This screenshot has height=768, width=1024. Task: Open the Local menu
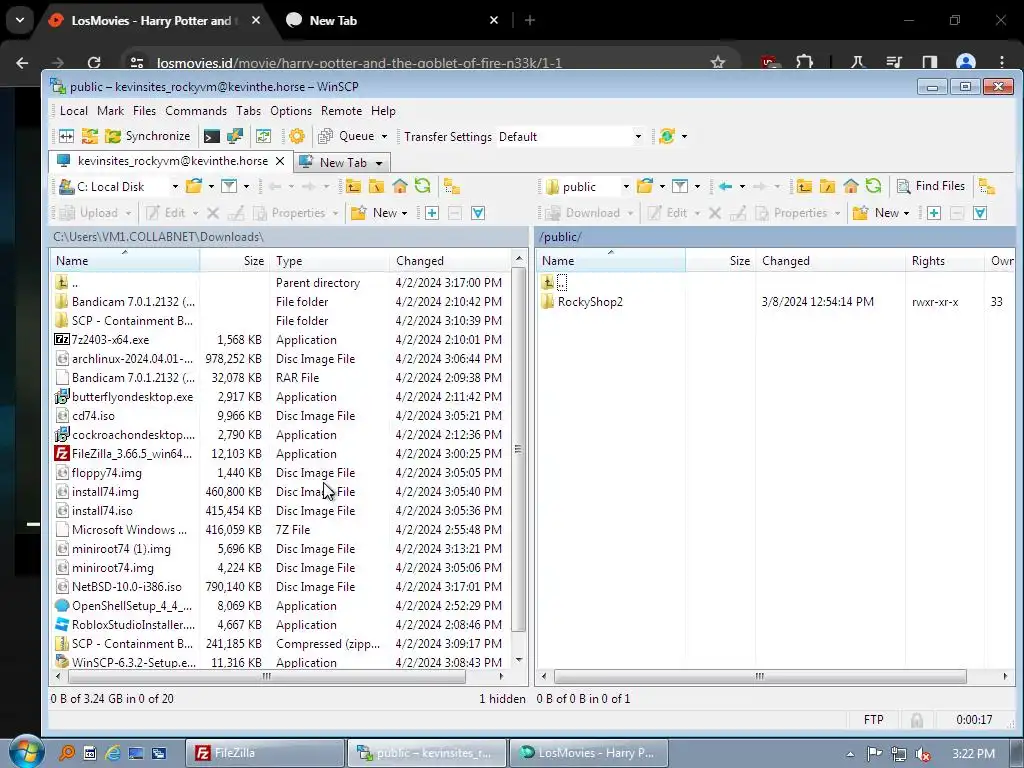pyautogui.click(x=73, y=111)
